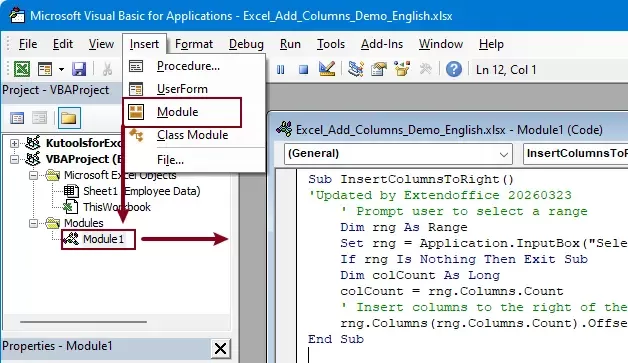Click the 'Sub InsertColumnsToRight()' code line

pyautogui.click(x=411, y=179)
